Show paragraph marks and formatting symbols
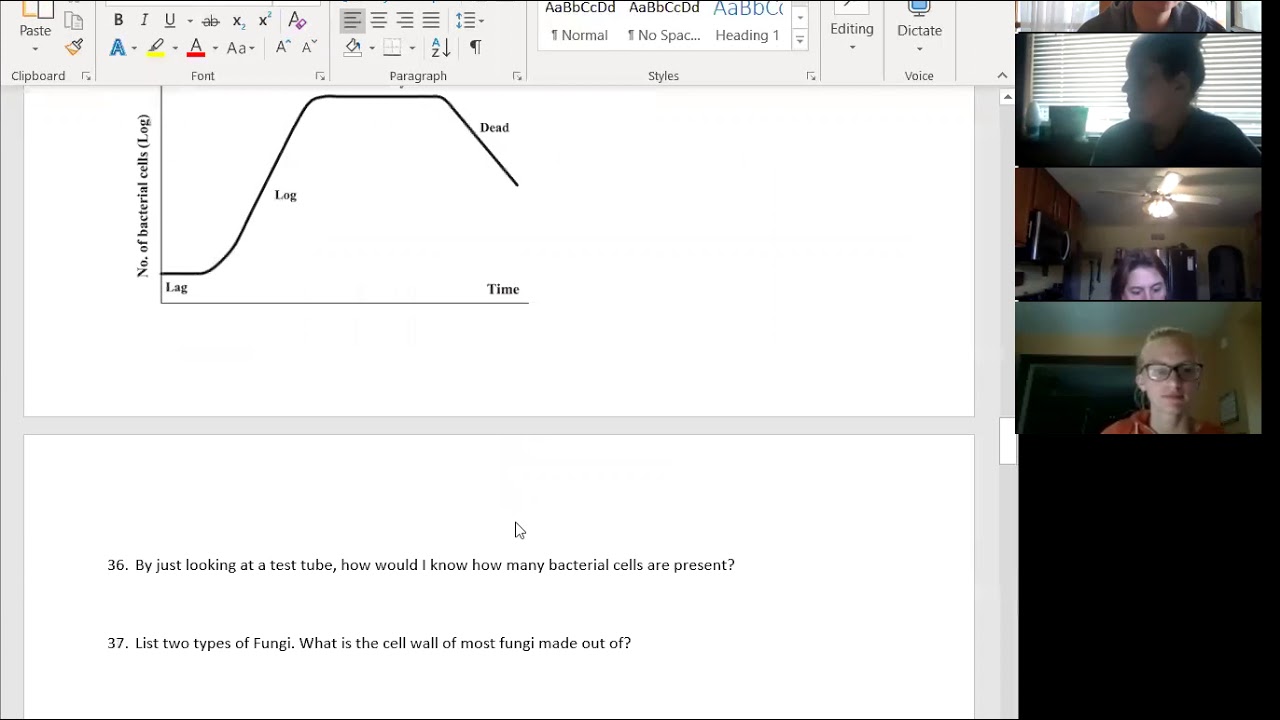This screenshot has height=720, width=1280. click(475, 47)
